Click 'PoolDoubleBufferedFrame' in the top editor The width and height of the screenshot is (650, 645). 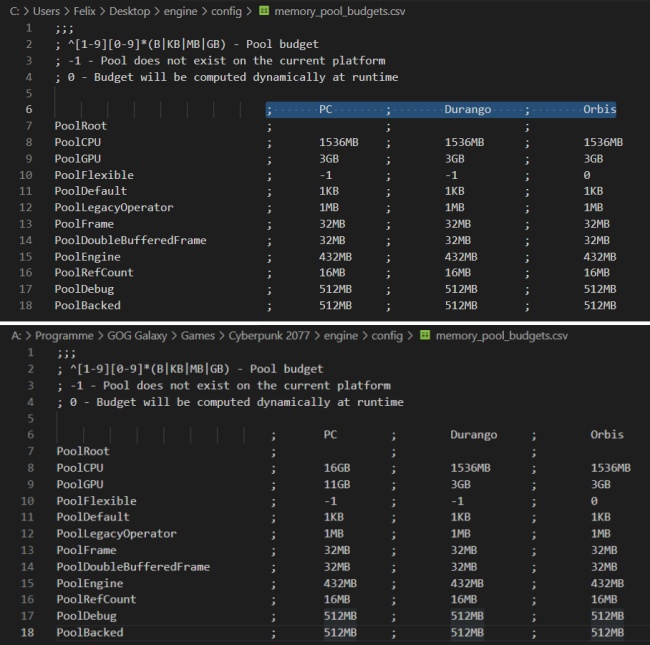point(131,240)
